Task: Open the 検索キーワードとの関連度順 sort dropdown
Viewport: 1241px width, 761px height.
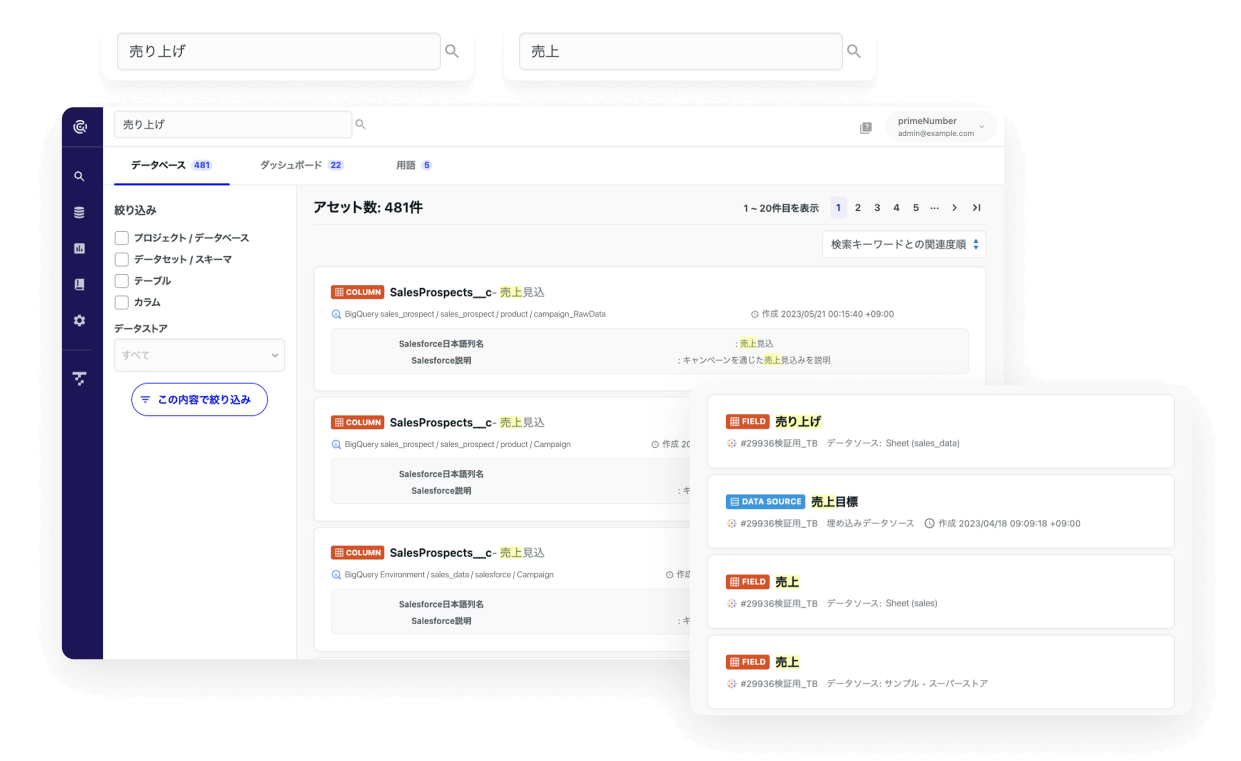Action: click(x=904, y=244)
